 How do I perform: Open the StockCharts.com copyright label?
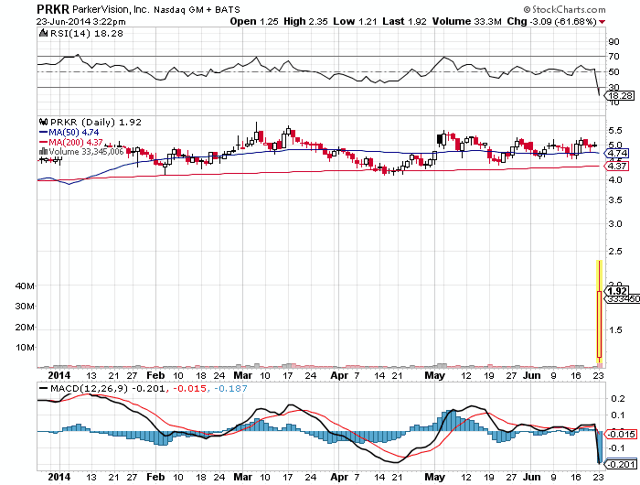564,9
